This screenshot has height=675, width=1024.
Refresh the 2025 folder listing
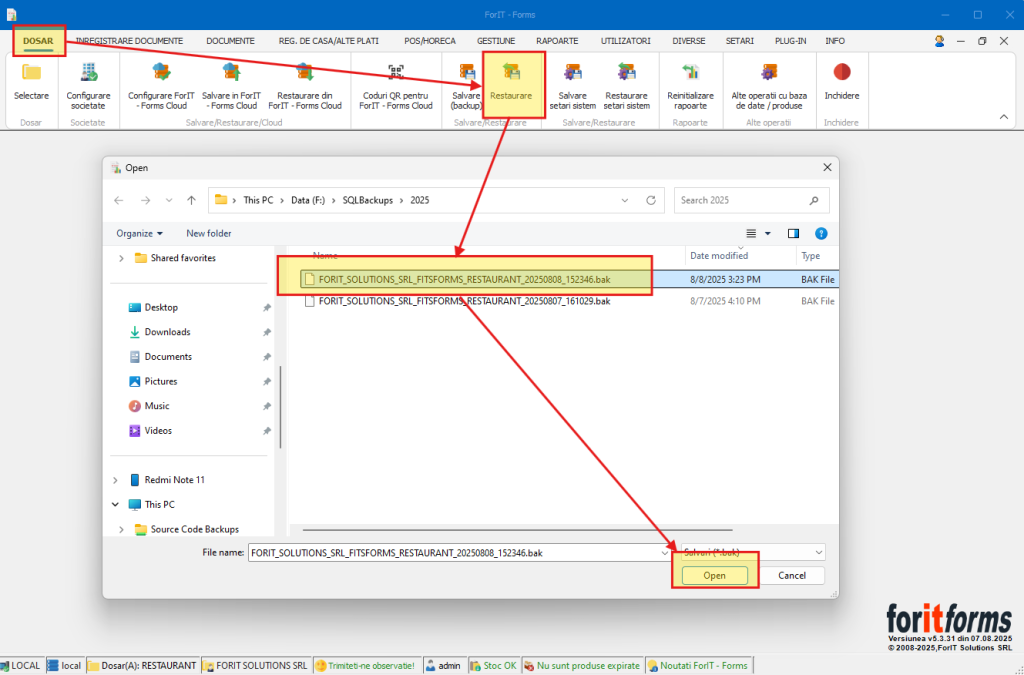650,200
